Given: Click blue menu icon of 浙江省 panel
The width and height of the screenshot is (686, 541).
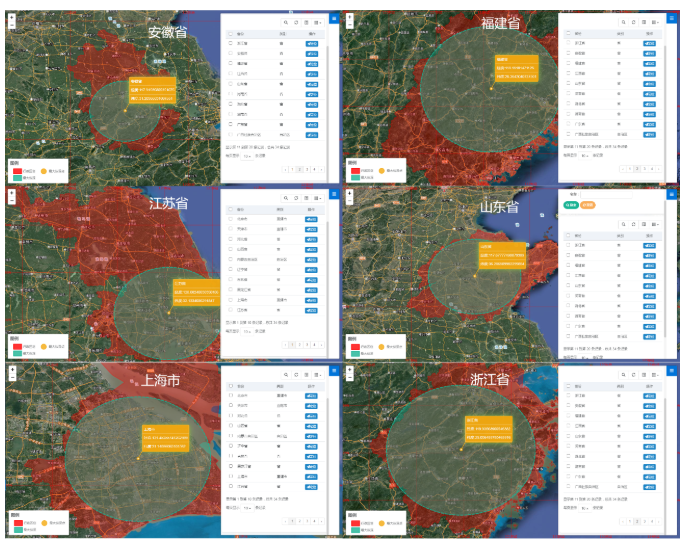Looking at the screenshot, I should [672, 371].
